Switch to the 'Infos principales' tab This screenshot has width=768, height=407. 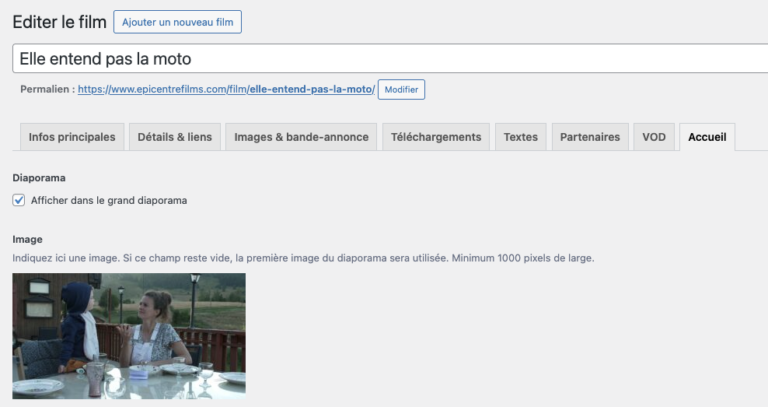[x=72, y=137]
